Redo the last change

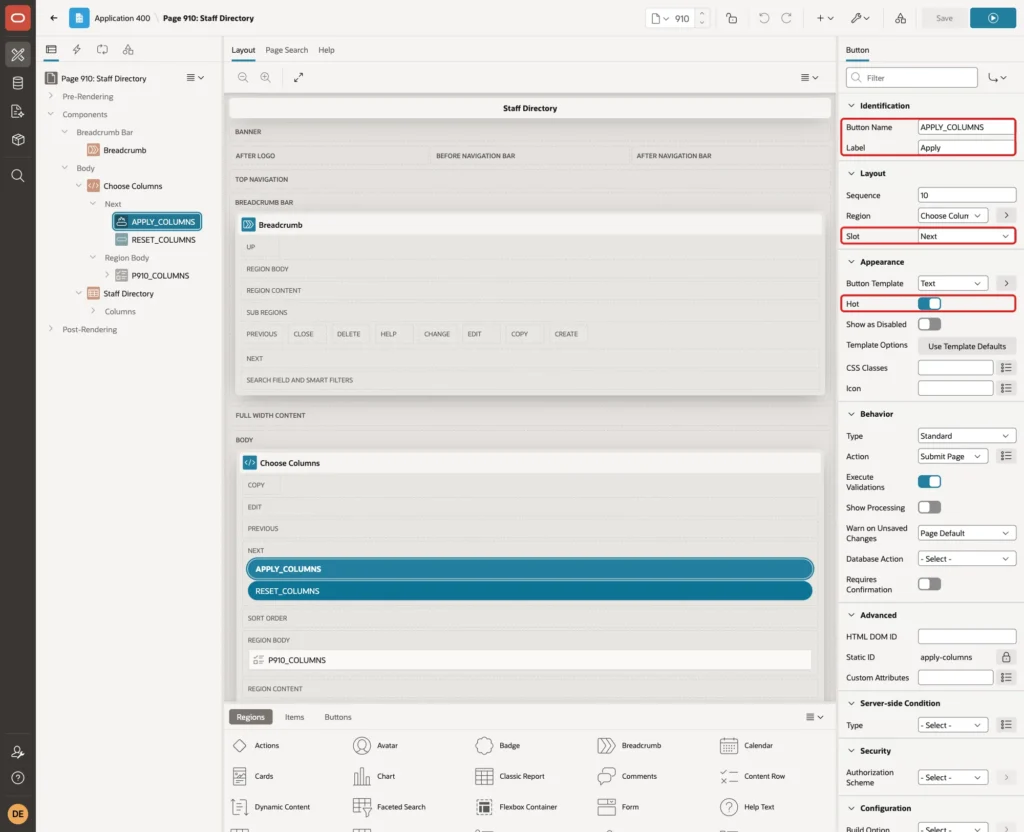pyautogui.click(x=786, y=18)
